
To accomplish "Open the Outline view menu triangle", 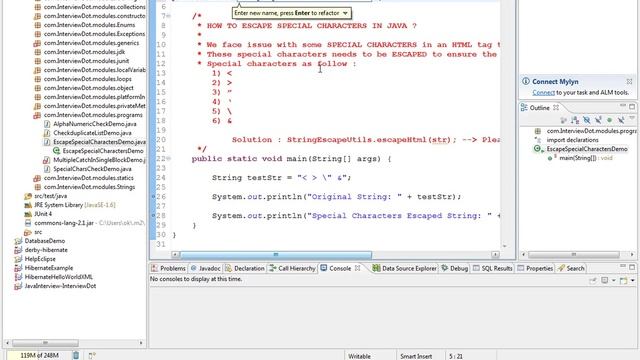I will point(632,118).
